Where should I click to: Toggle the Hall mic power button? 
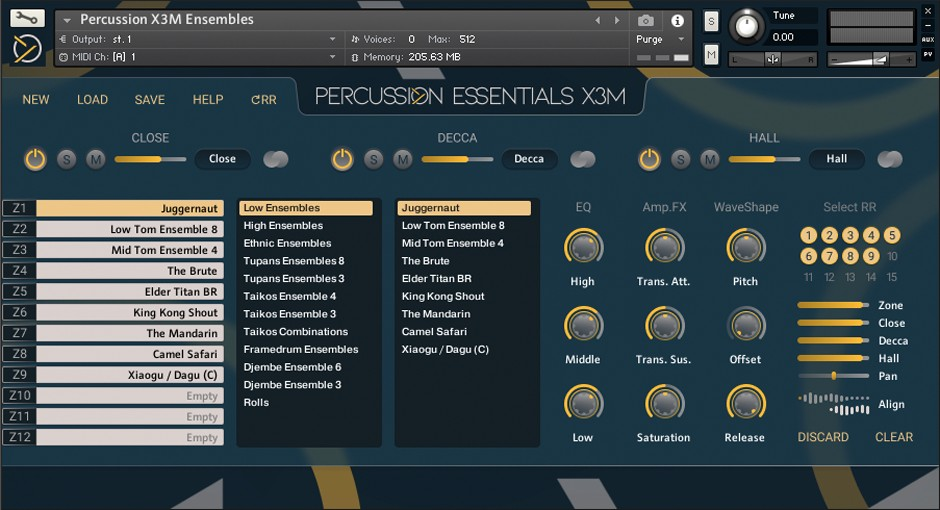[x=649, y=159]
